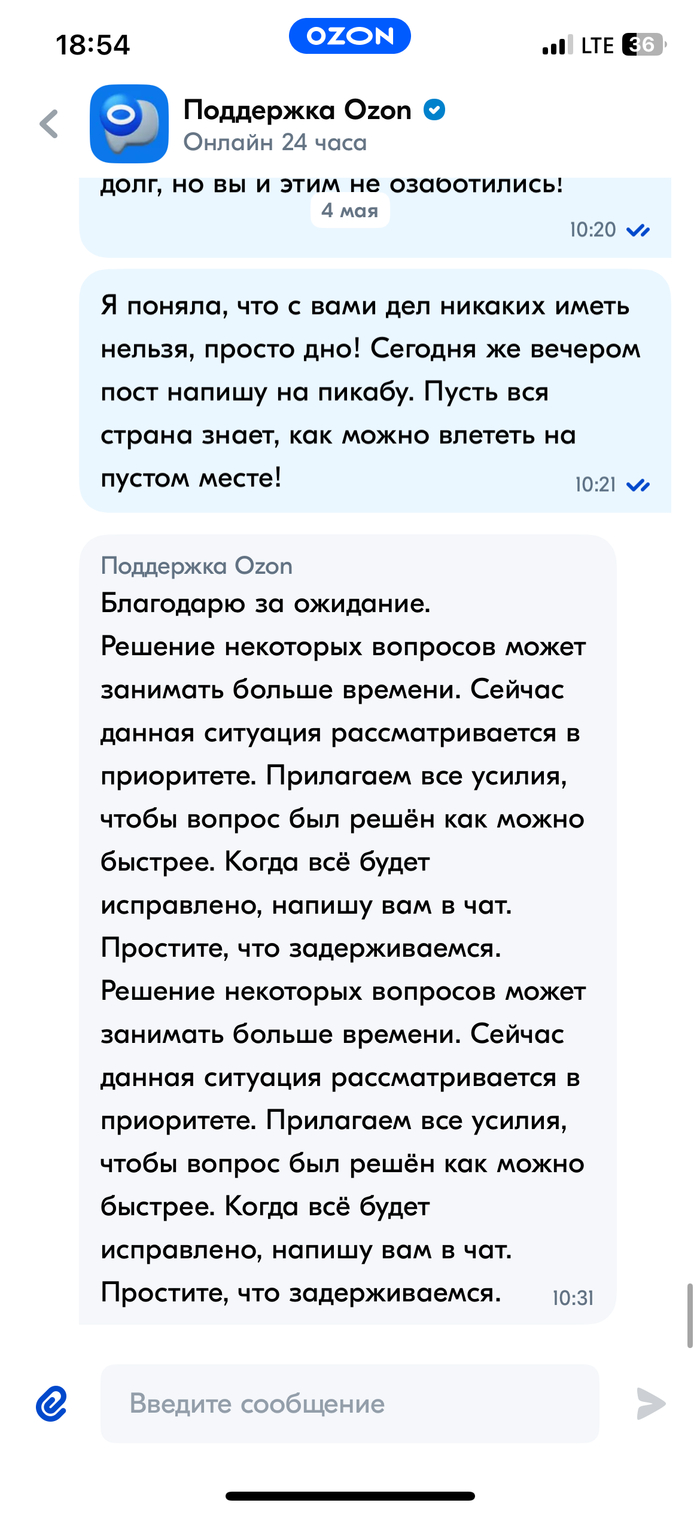
Task: Tap the "Онлайн 24 часа" status text
Action: click(275, 143)
